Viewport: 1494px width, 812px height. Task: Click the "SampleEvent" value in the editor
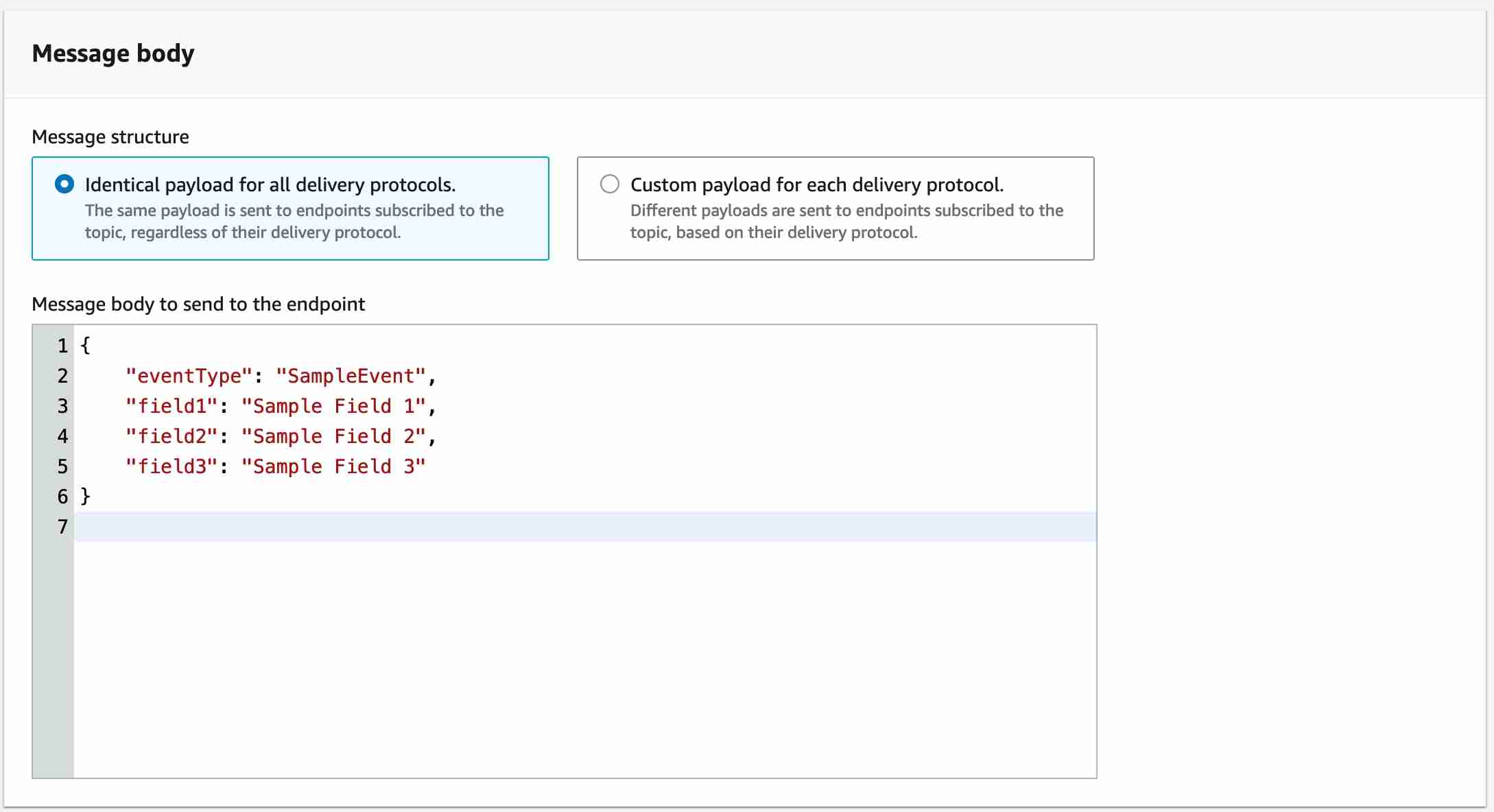[351, 376]
